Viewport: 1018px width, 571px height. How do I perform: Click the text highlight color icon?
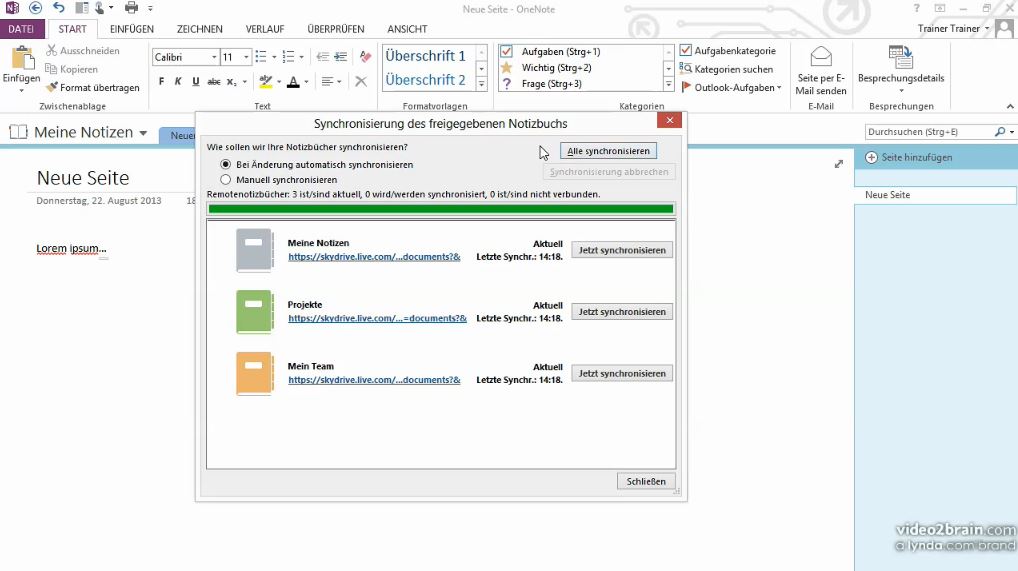266,81
